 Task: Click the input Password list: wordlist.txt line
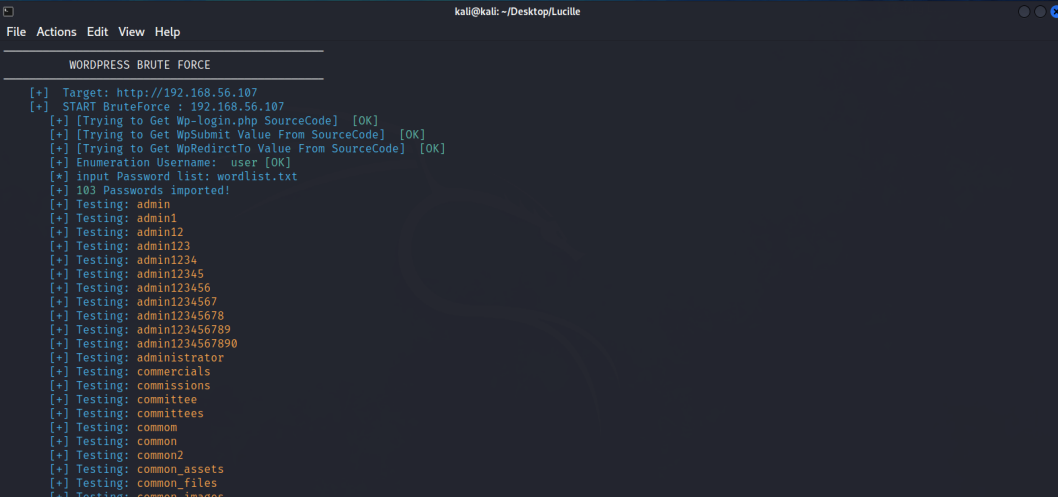click(x=173, y=176)
